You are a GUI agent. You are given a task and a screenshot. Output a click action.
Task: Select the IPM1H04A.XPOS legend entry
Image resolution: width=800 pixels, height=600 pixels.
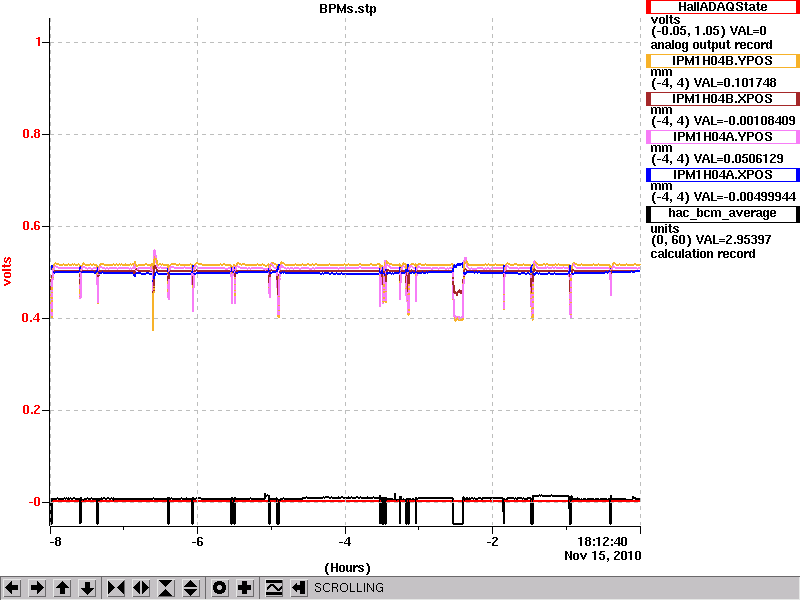pos(722,175)
